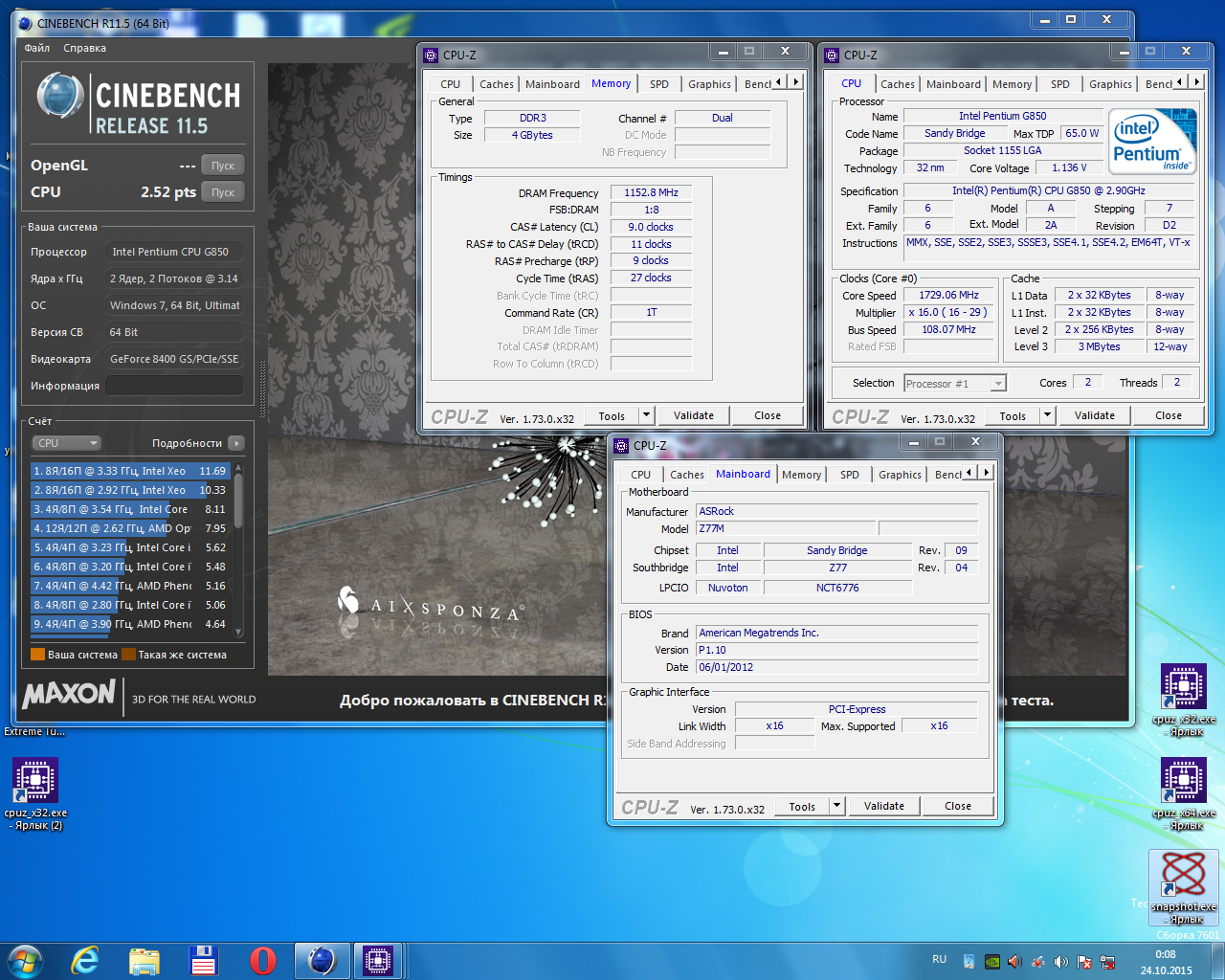The height and width of the screenshot is (980, 1225).
Task: Run the CPU test with Пуск
Action: coord(223,192)
